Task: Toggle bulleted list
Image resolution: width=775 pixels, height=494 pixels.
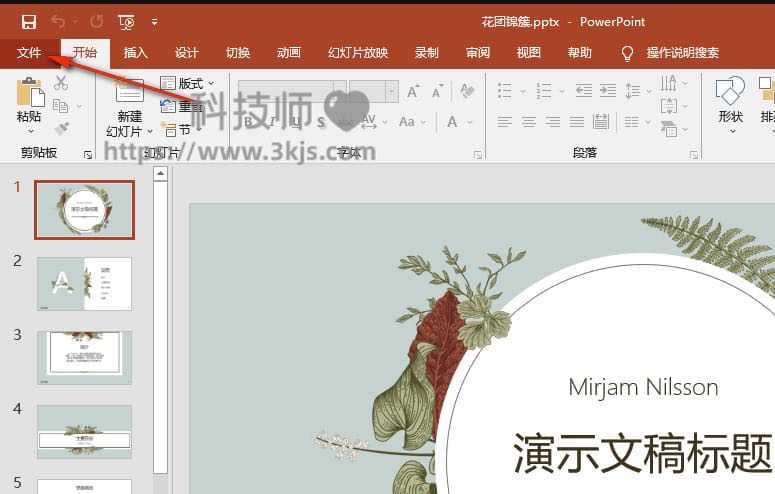Action: [505, 91]
